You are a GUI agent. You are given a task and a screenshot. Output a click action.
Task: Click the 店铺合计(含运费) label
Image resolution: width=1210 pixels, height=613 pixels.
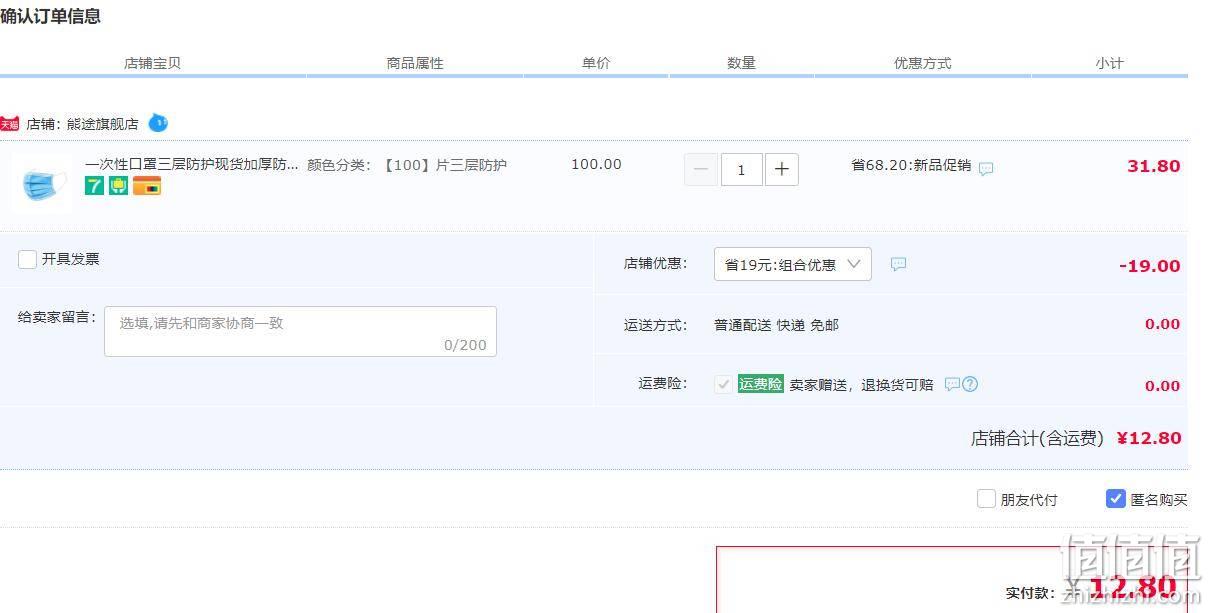1037,438
